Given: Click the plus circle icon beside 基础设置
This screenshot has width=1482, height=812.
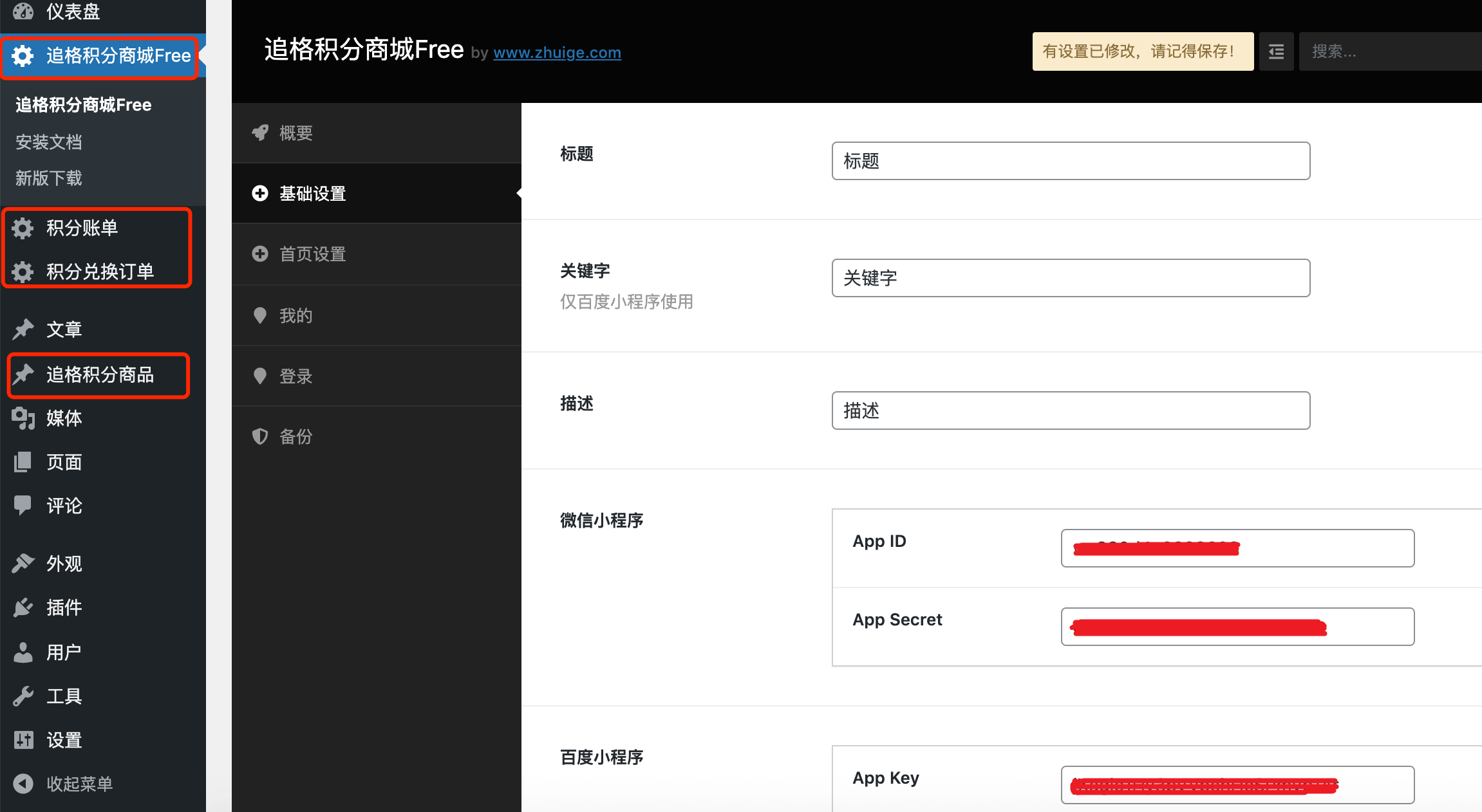Looking at the screenshot, I should coord(260,193).
